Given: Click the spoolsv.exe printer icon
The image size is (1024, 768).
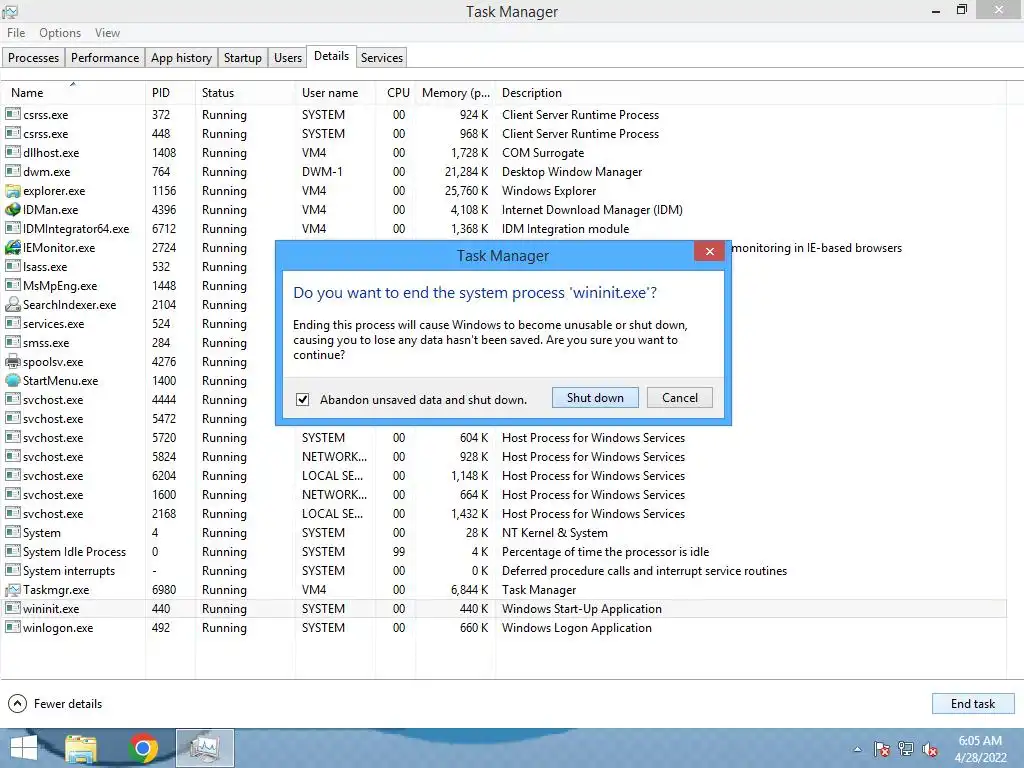Looking at the screenshot, I should click(x=12, y=361).
